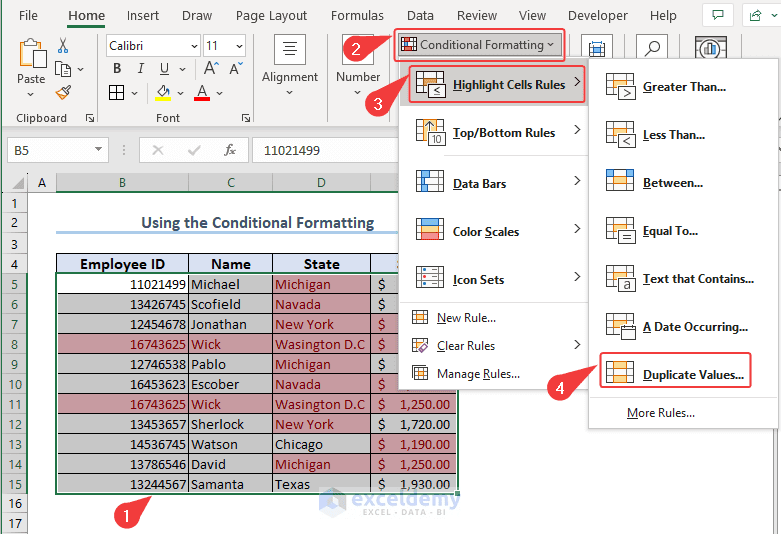Apply yellow fill color bucket
The height and width of the screenshot is (534, 781).
point(163,93)
